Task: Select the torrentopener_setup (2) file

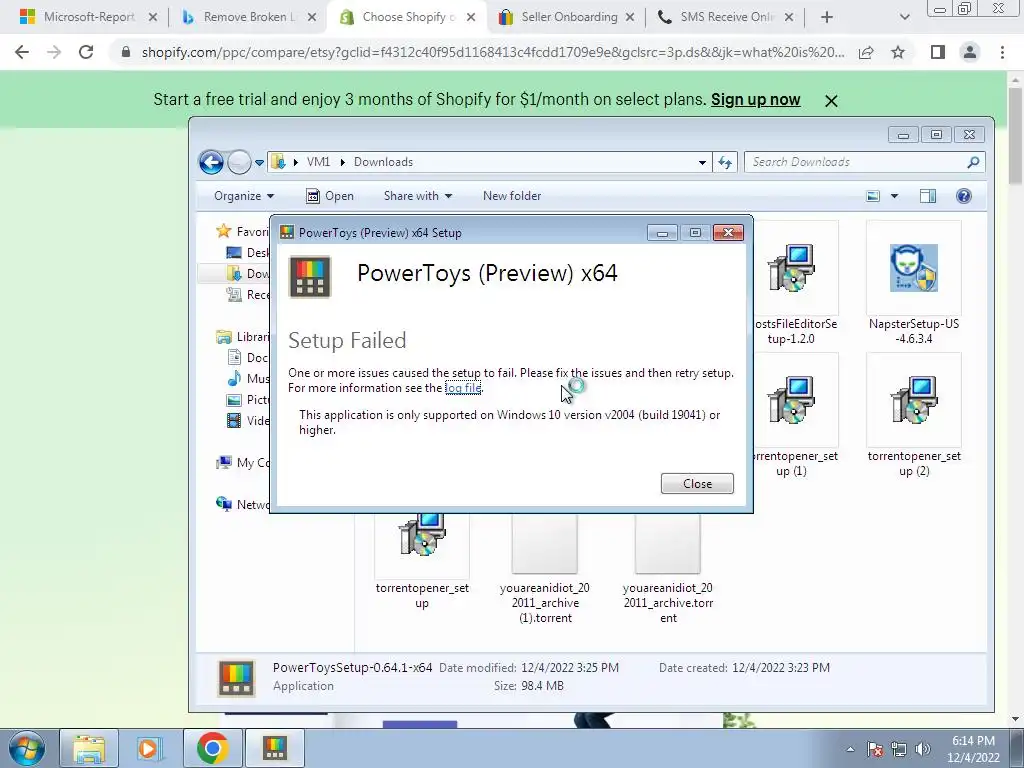Action: pyautogui.click(x=914, y=416)
